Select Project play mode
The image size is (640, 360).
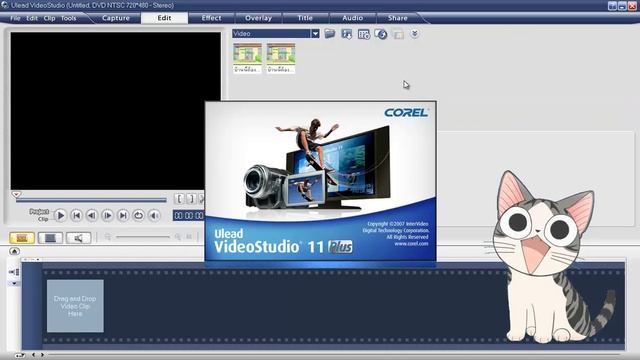coord(39,211)
